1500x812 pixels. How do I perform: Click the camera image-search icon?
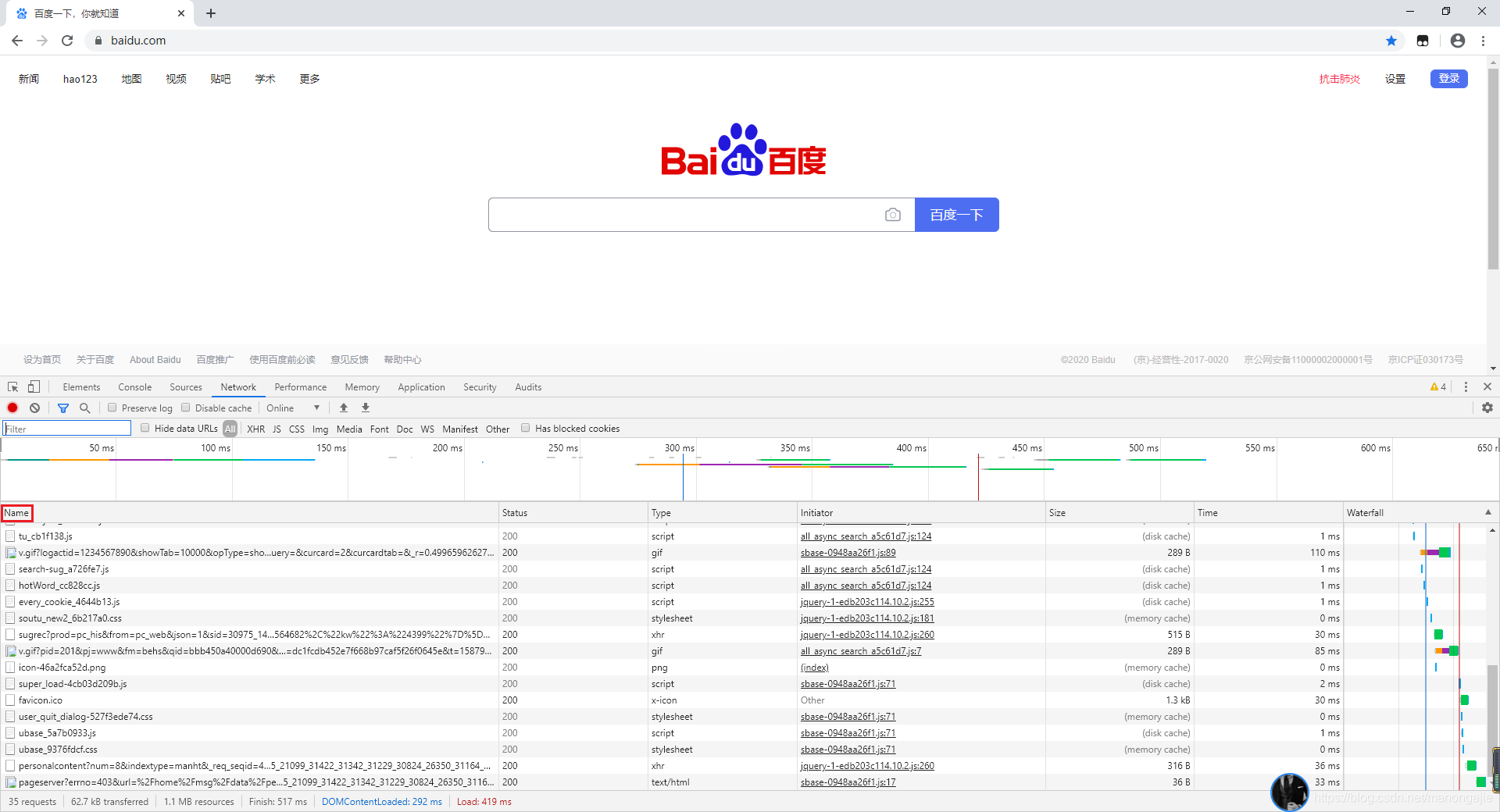893,215
